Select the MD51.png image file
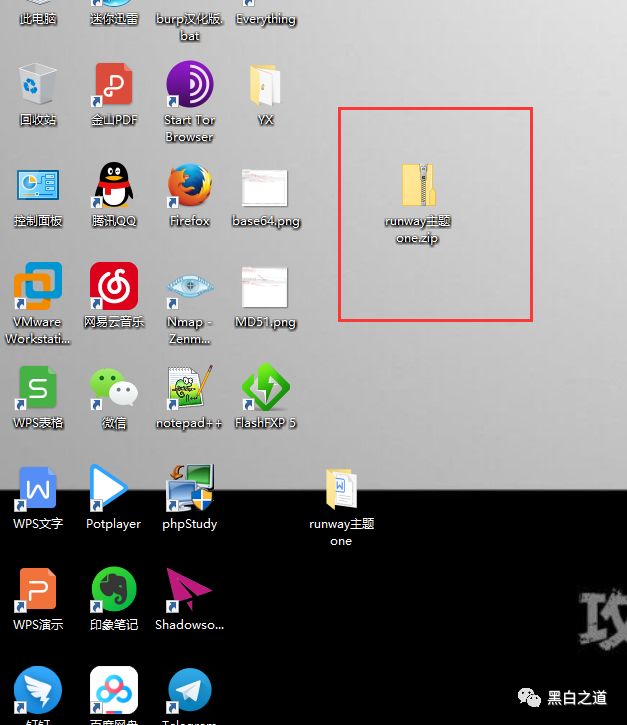Viewport: 627px width, 725px height. [265, 288]
